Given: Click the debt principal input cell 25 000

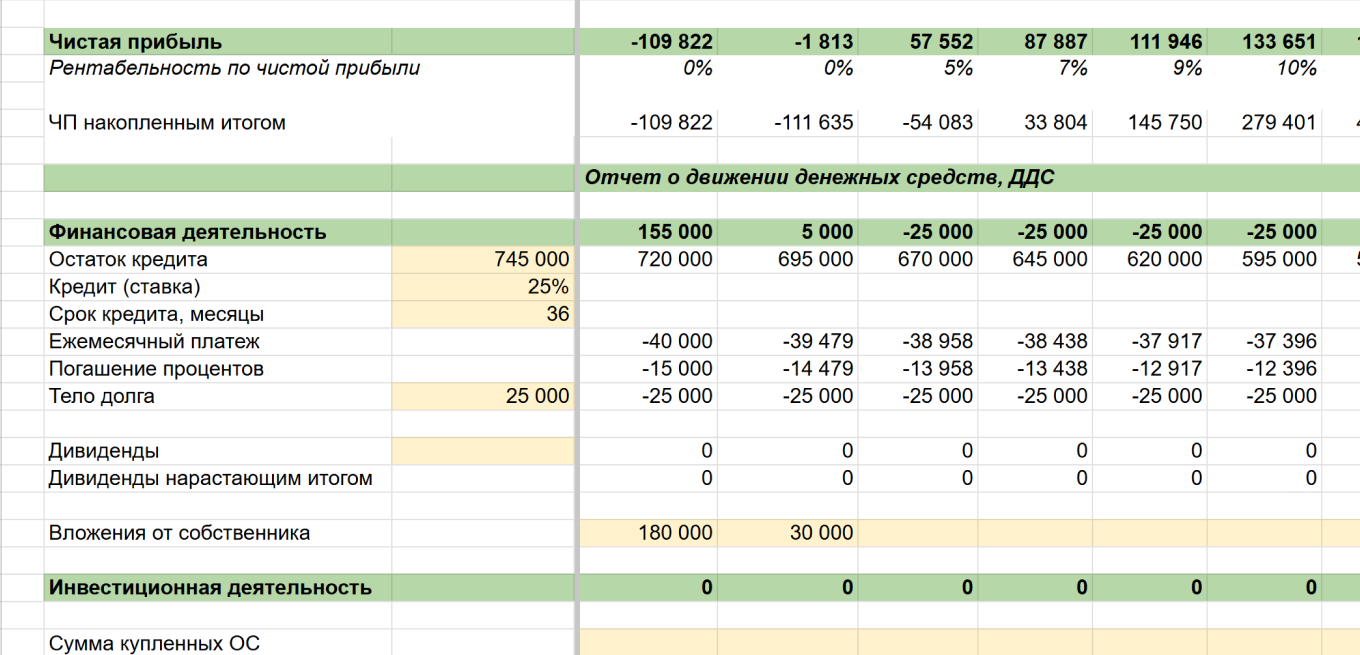Looking at the screenshot, I should point(483,396).
